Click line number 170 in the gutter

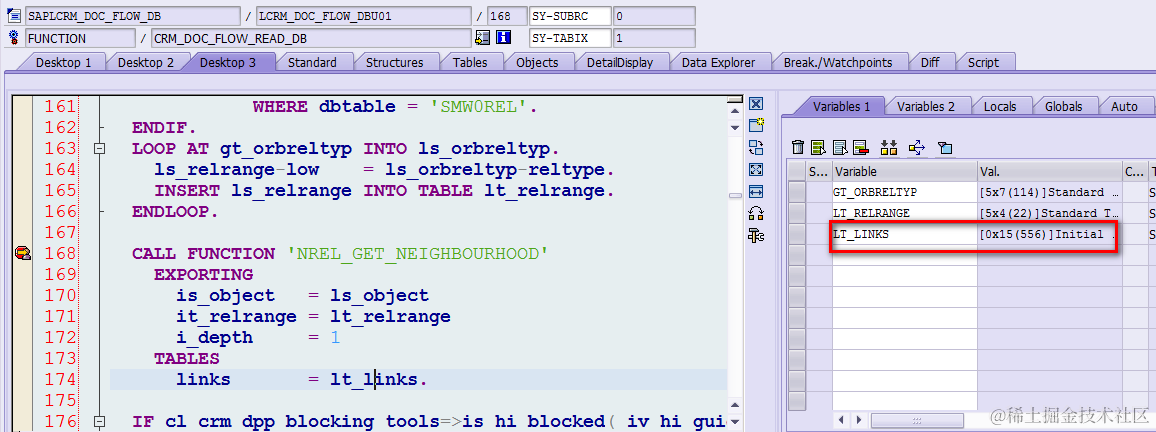click(60, 296)
